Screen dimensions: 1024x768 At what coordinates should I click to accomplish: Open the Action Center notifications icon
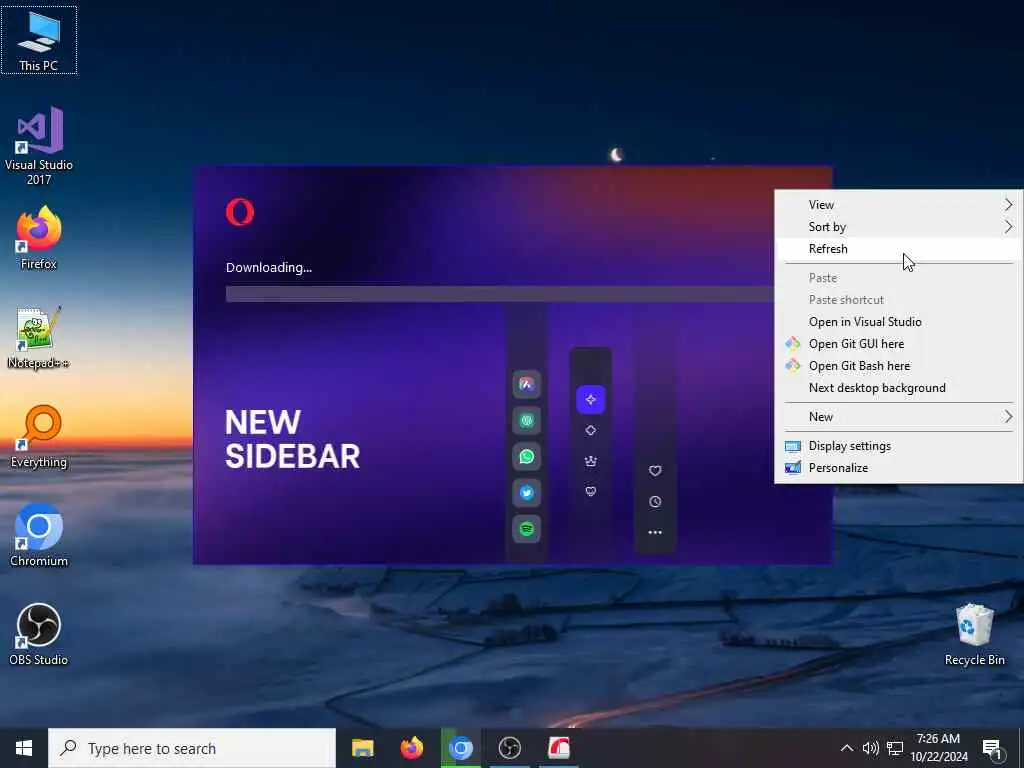[992, 748]
